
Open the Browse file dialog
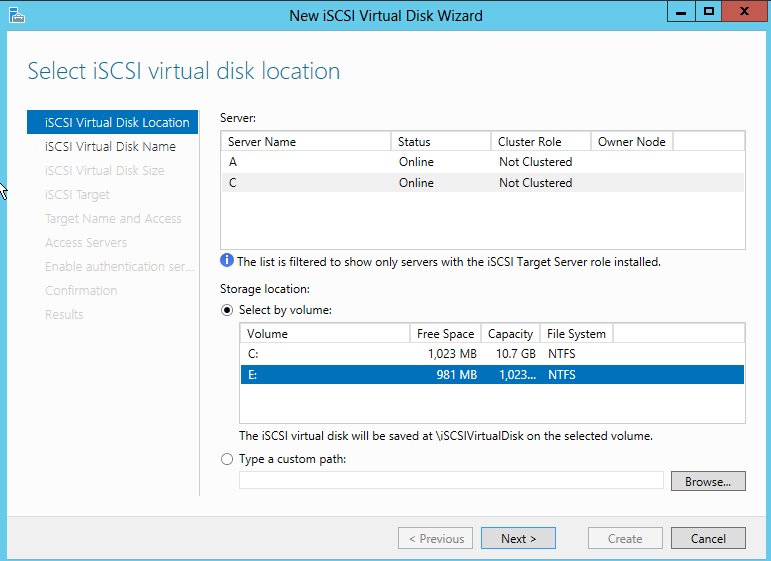[x=707, y=481]
